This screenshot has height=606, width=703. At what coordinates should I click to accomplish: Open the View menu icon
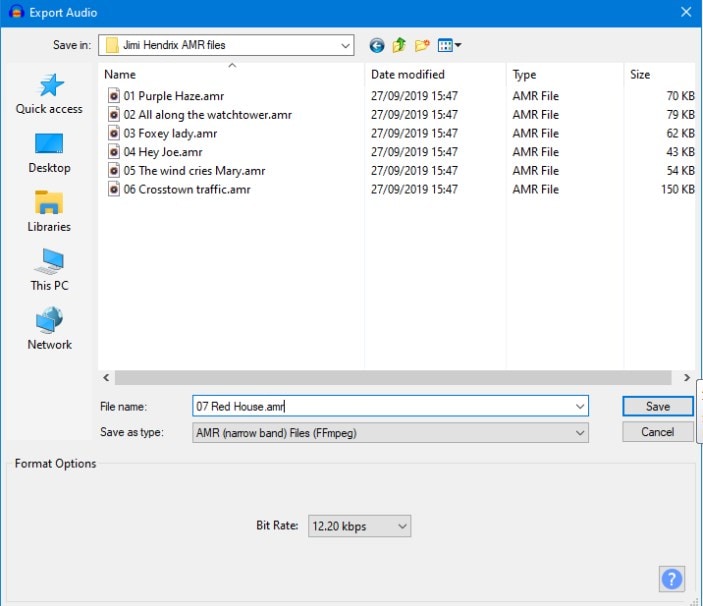449,45
